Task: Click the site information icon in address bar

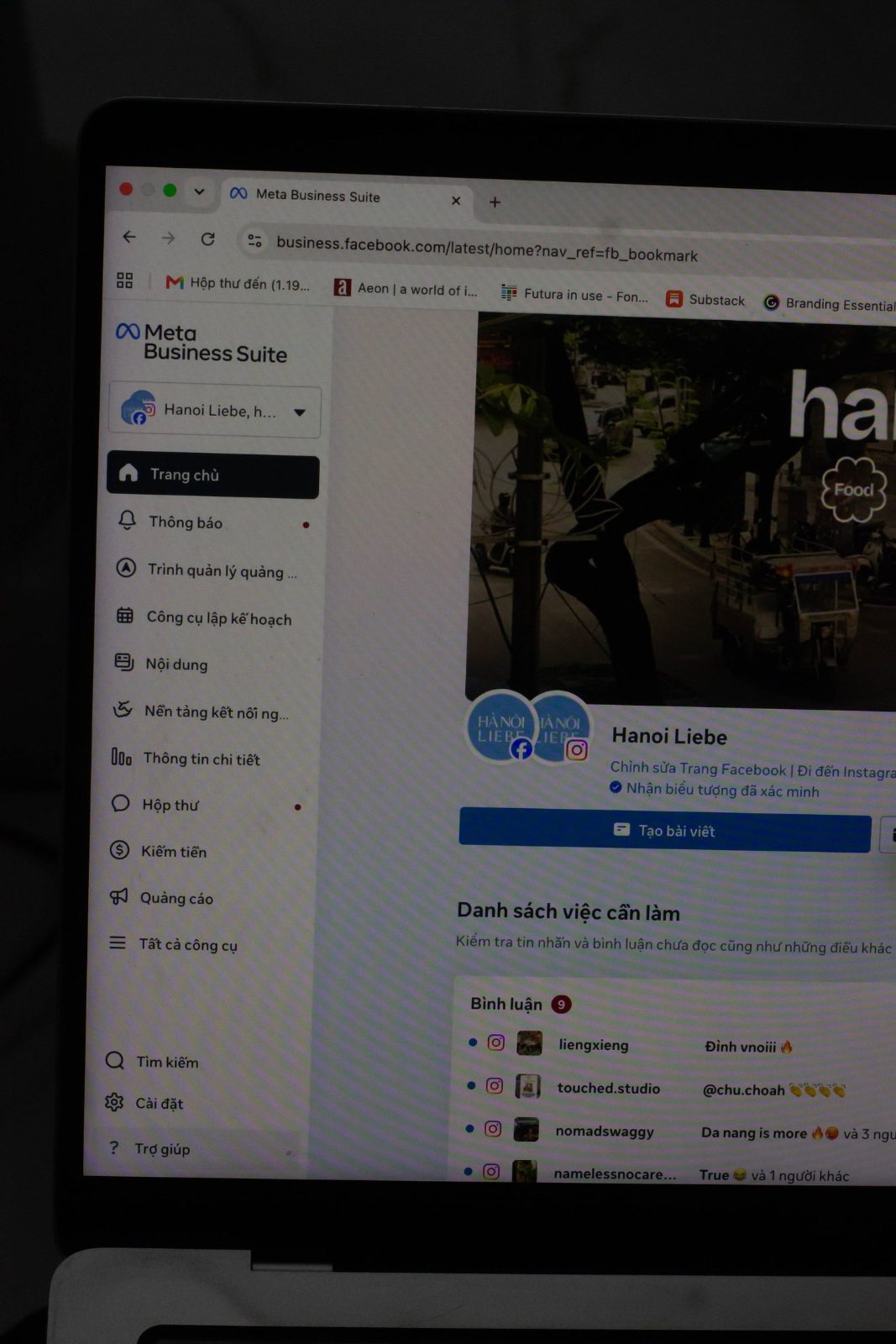Action: 254,241
